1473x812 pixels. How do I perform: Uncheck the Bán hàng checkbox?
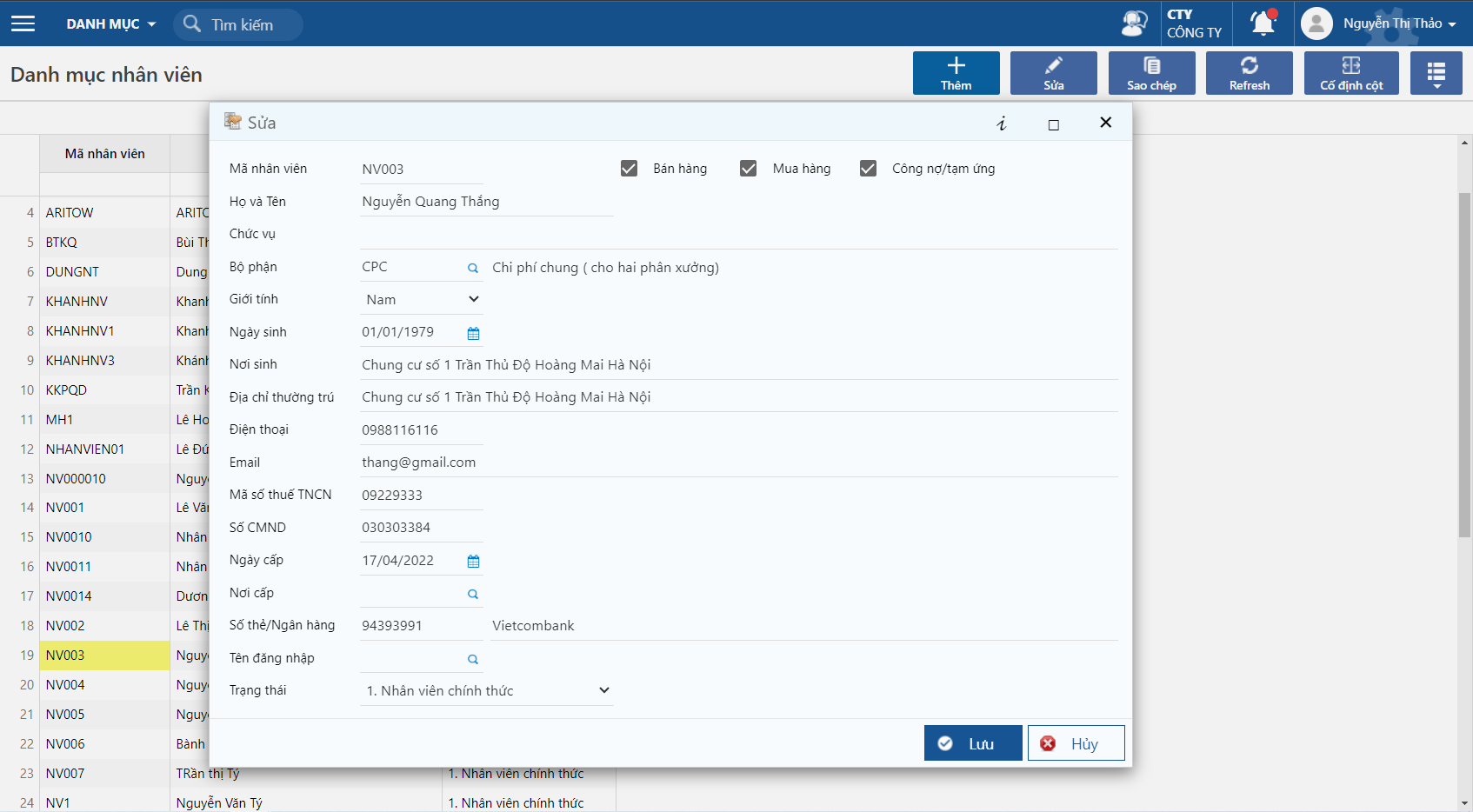629,169
